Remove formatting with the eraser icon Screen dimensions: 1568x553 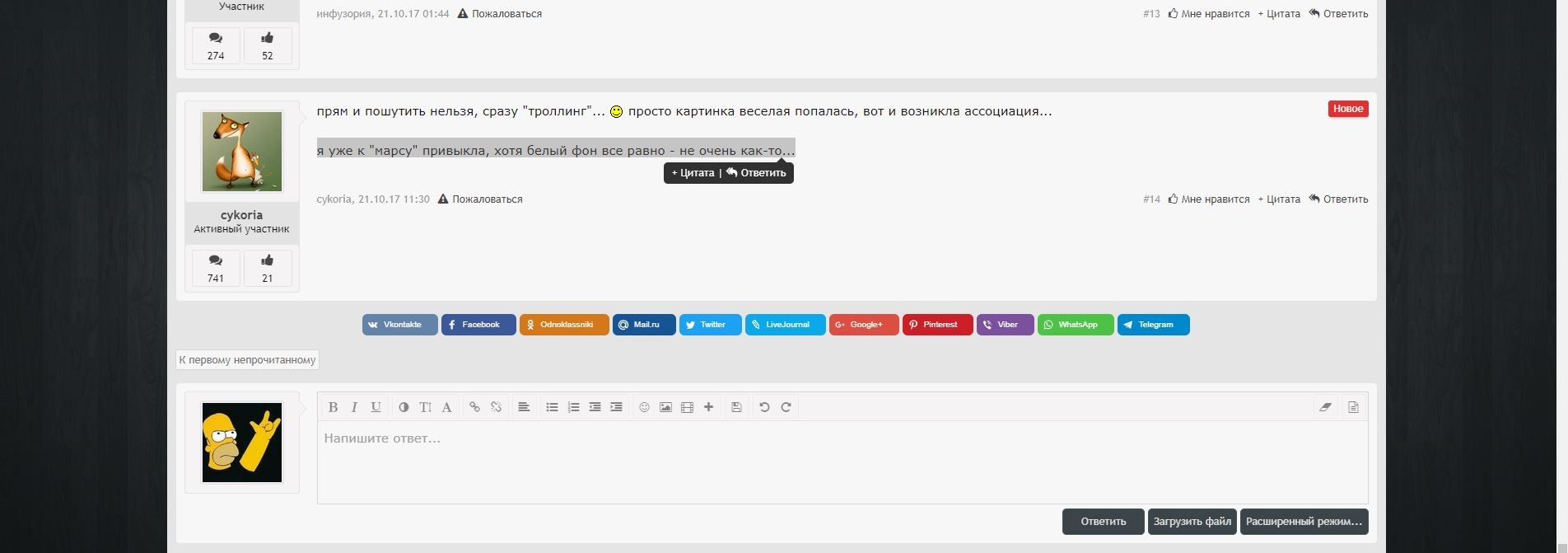coord(1325,407)
